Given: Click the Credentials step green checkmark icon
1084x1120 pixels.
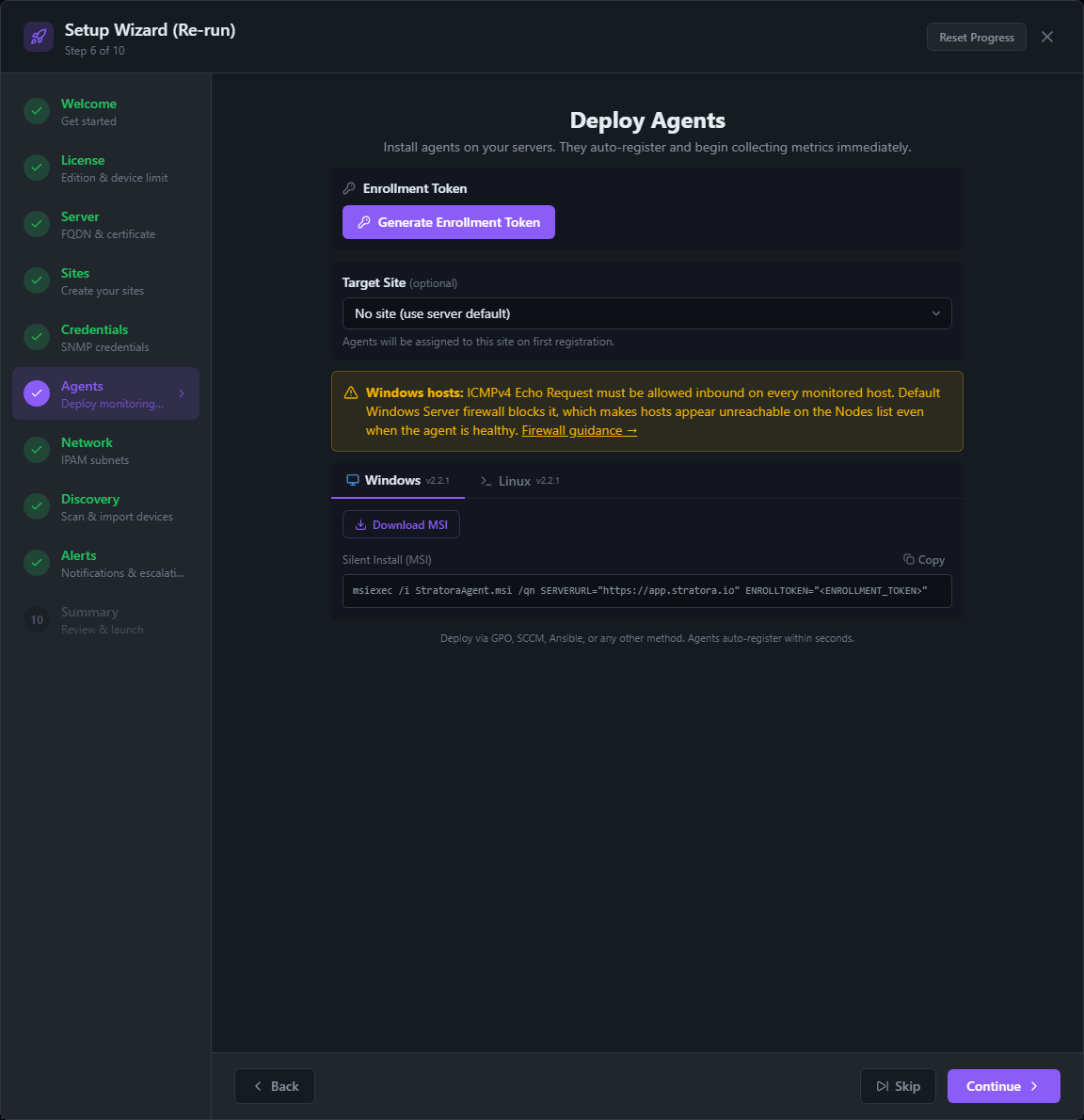Looking at the screenshot, I should (x=37, y=336).
